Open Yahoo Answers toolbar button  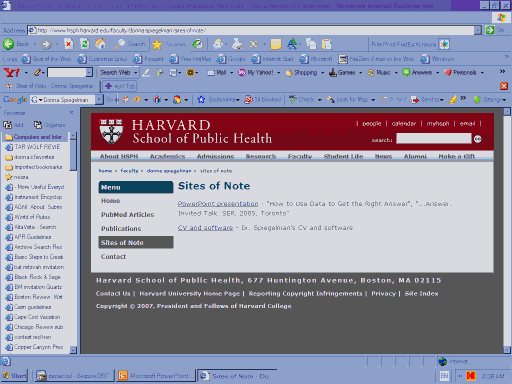click(417, 72)
